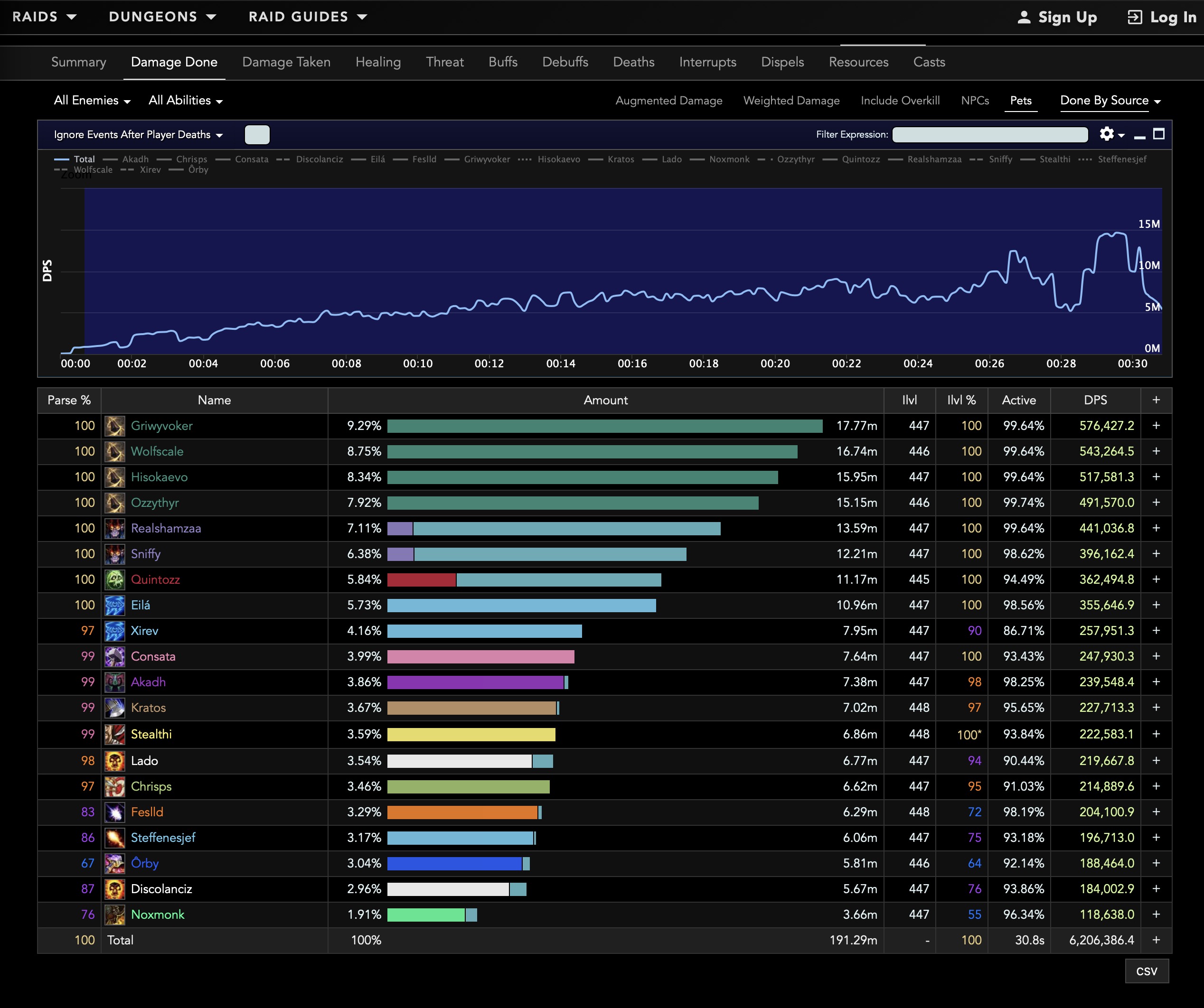The height and width of the screenshot is (1008, 1204).
Task: Click the gear settings icon above the graph
Action: (1107, 134)
